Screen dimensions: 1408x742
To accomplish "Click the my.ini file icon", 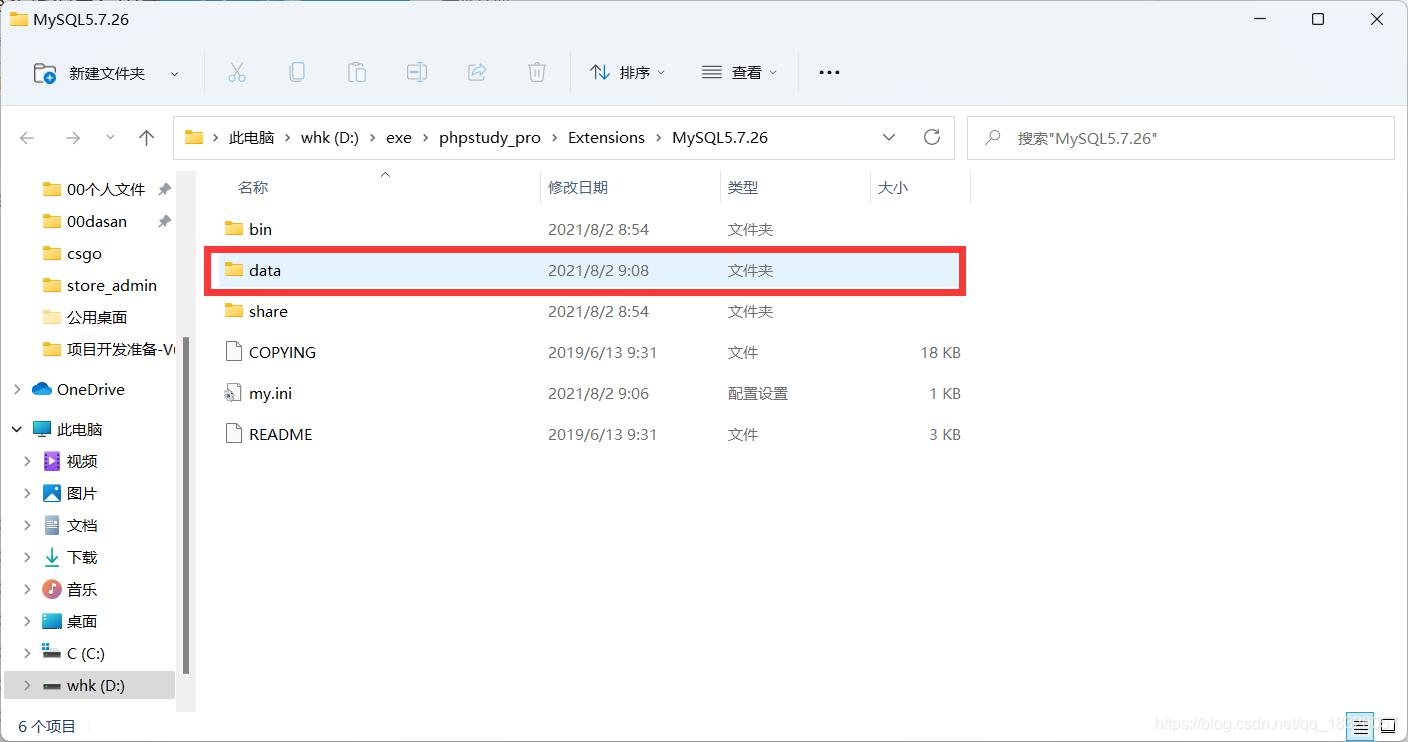I will click(x=233, y=393).
